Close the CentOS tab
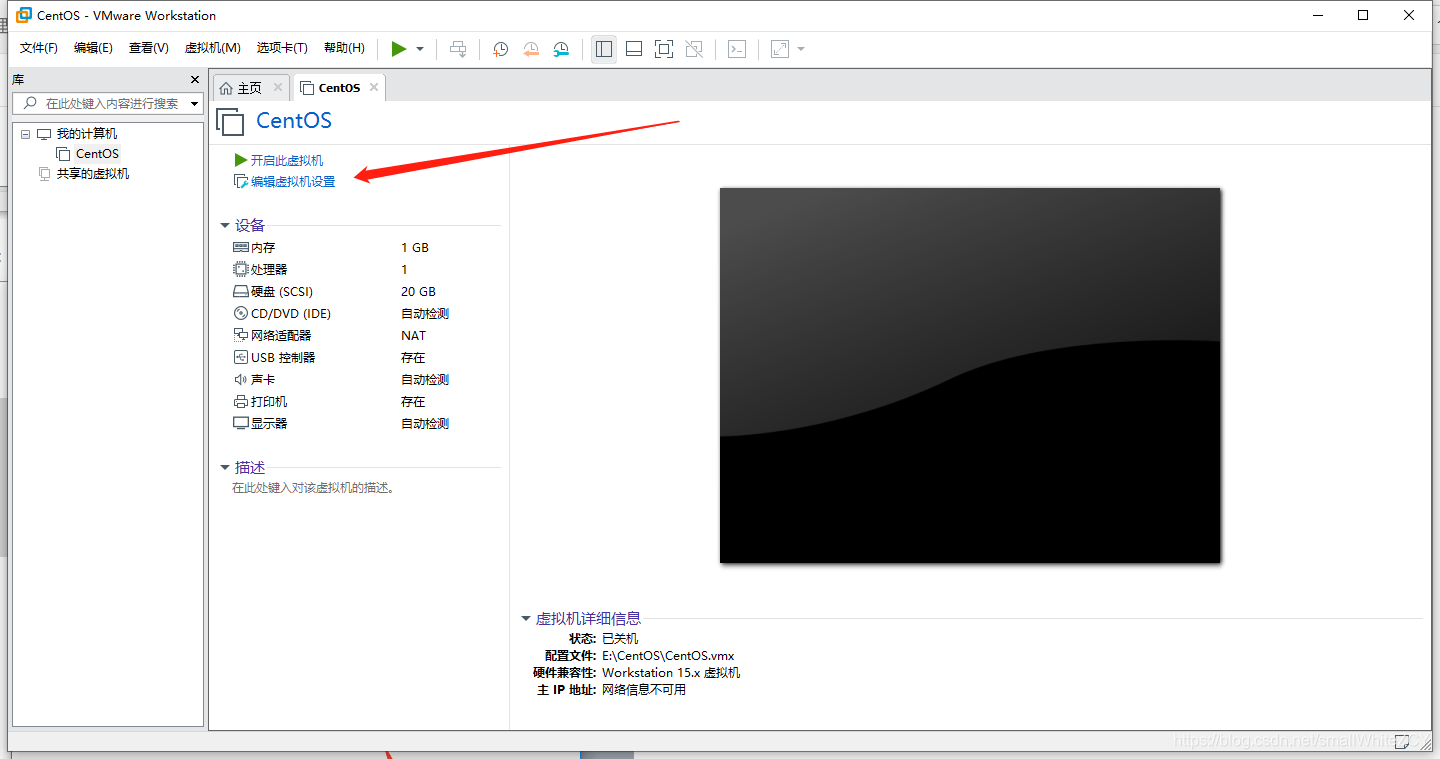 click(374, 87)
